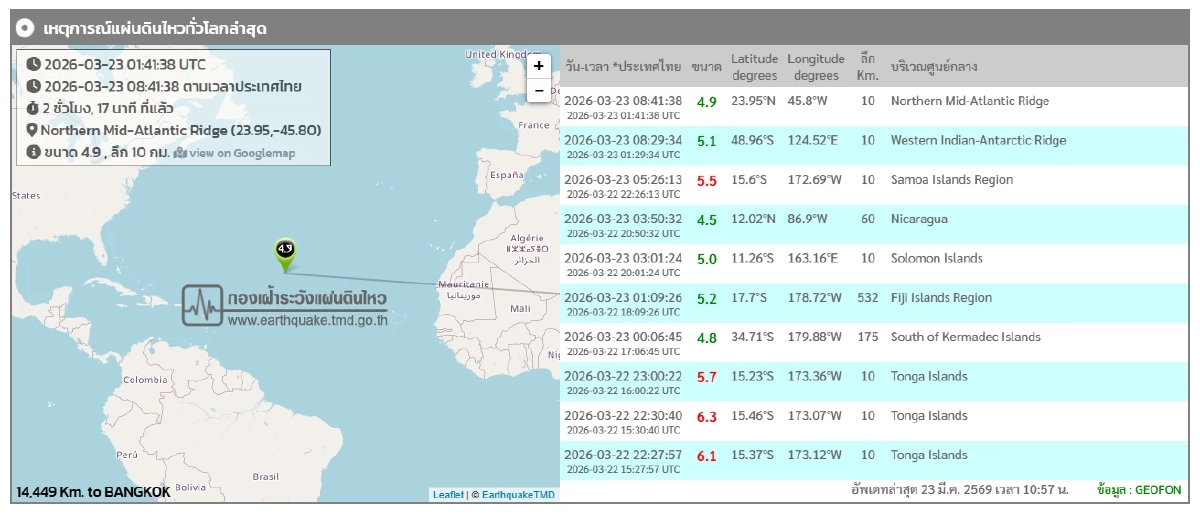The width and height of the screenshot is (1200, 514).
Task: Click the clock icon beside UTC time
Action: (33, 64)
